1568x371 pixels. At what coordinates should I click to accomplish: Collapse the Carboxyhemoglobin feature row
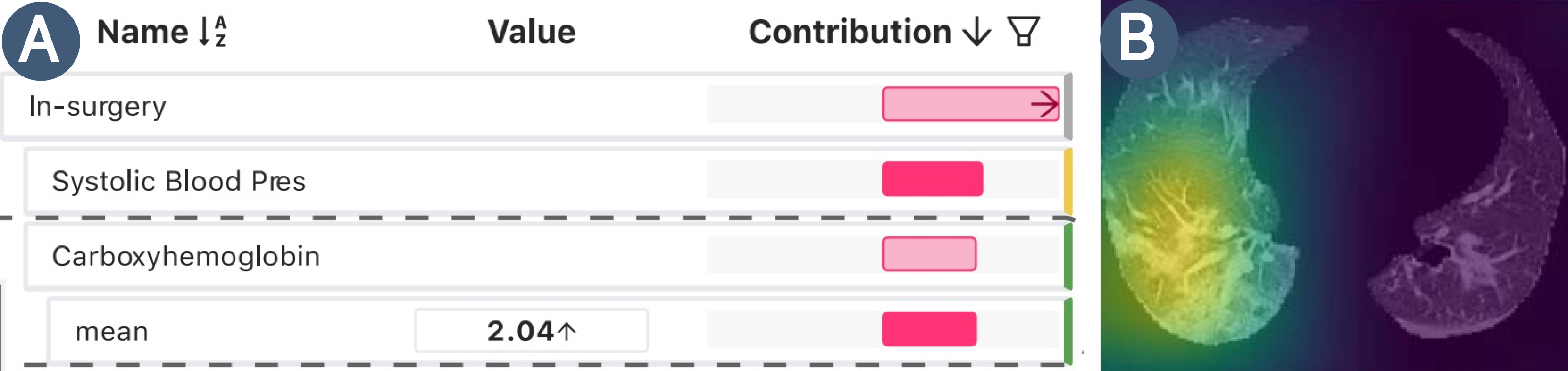(186, 256)
